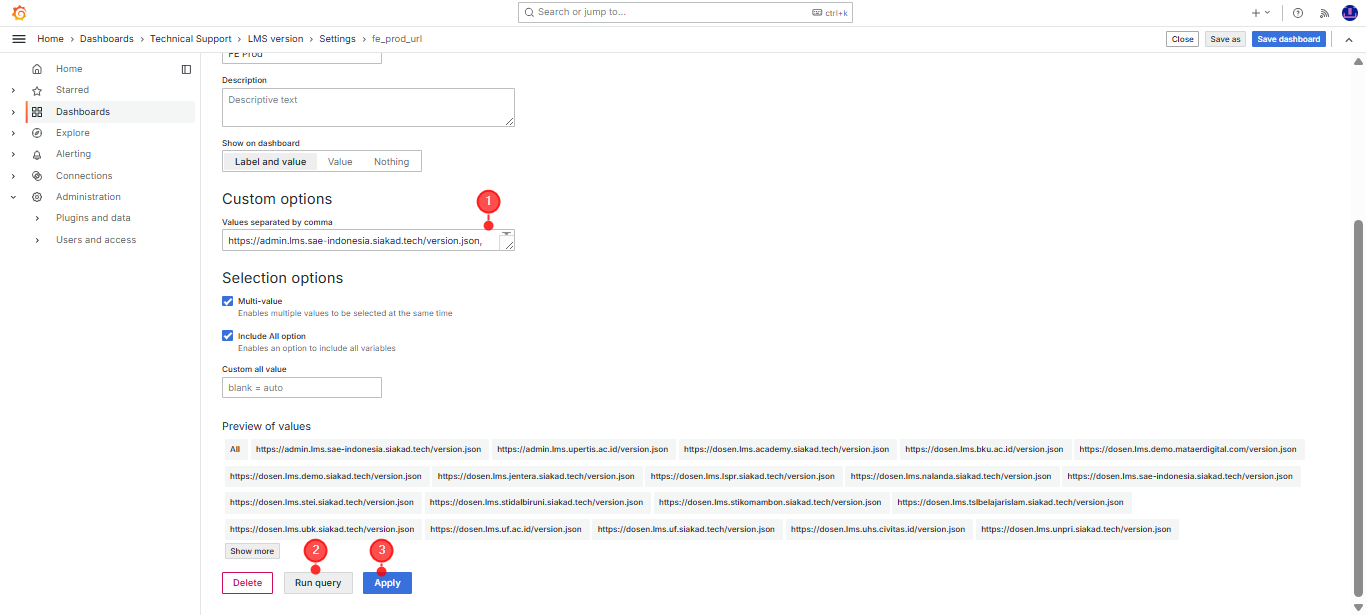Screen dimensions: 1366x615
Task: Click the page's vertical scrollbar
Action: 1358,400
